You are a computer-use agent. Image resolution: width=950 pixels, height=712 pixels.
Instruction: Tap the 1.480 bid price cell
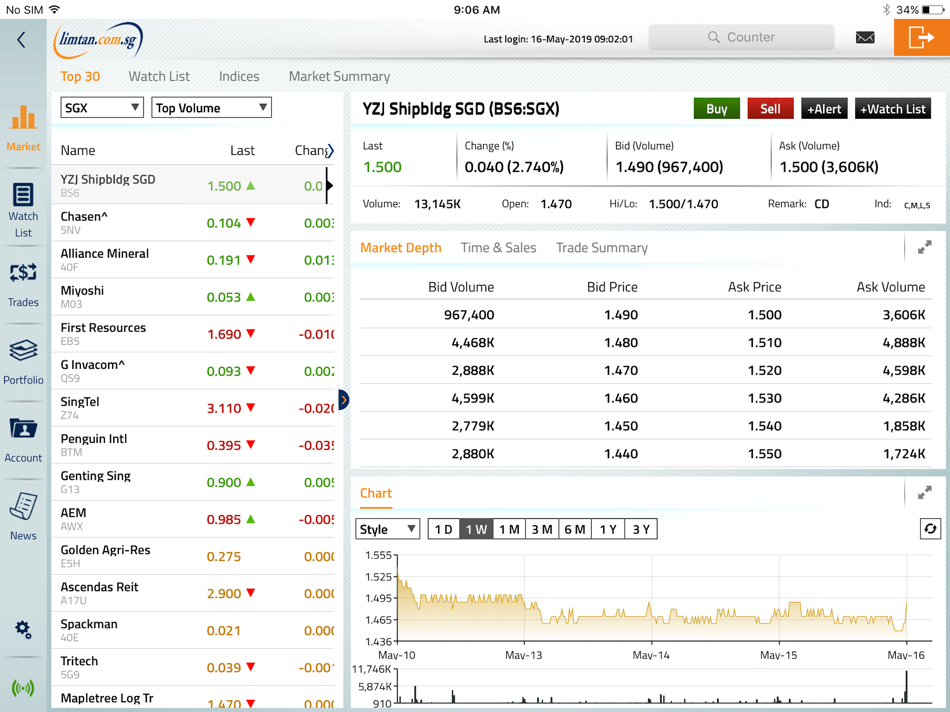(620, 342)
